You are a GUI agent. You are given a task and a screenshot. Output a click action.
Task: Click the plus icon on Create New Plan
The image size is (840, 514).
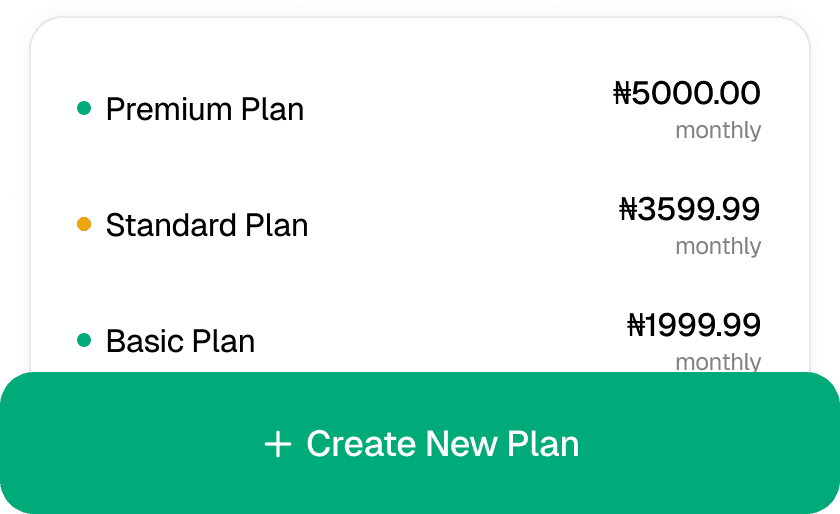pyautogui.click(x=277, y=444)
